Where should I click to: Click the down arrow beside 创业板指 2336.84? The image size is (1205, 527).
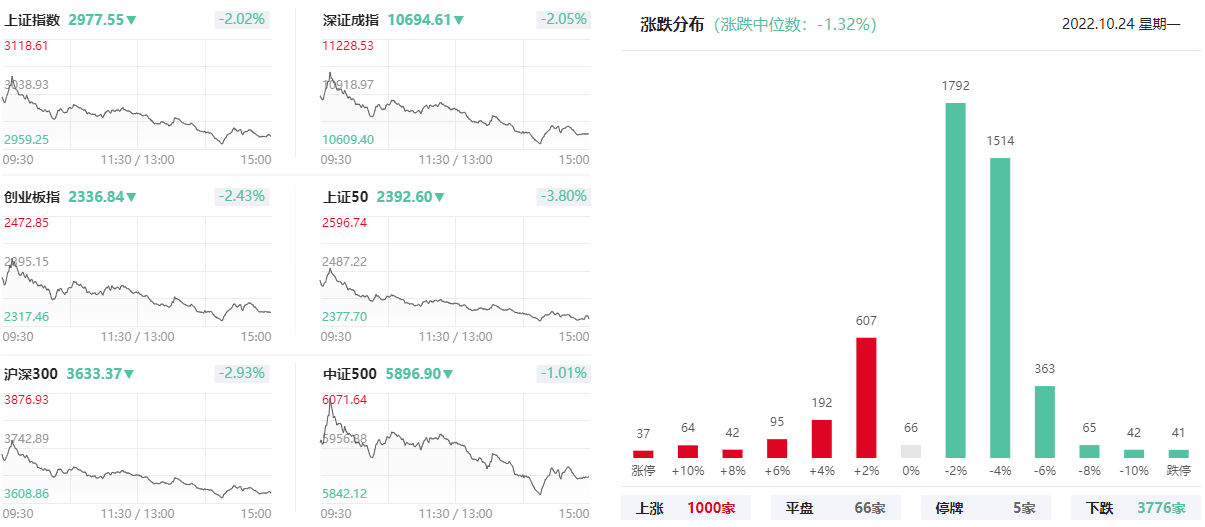(x=131, y=197)
